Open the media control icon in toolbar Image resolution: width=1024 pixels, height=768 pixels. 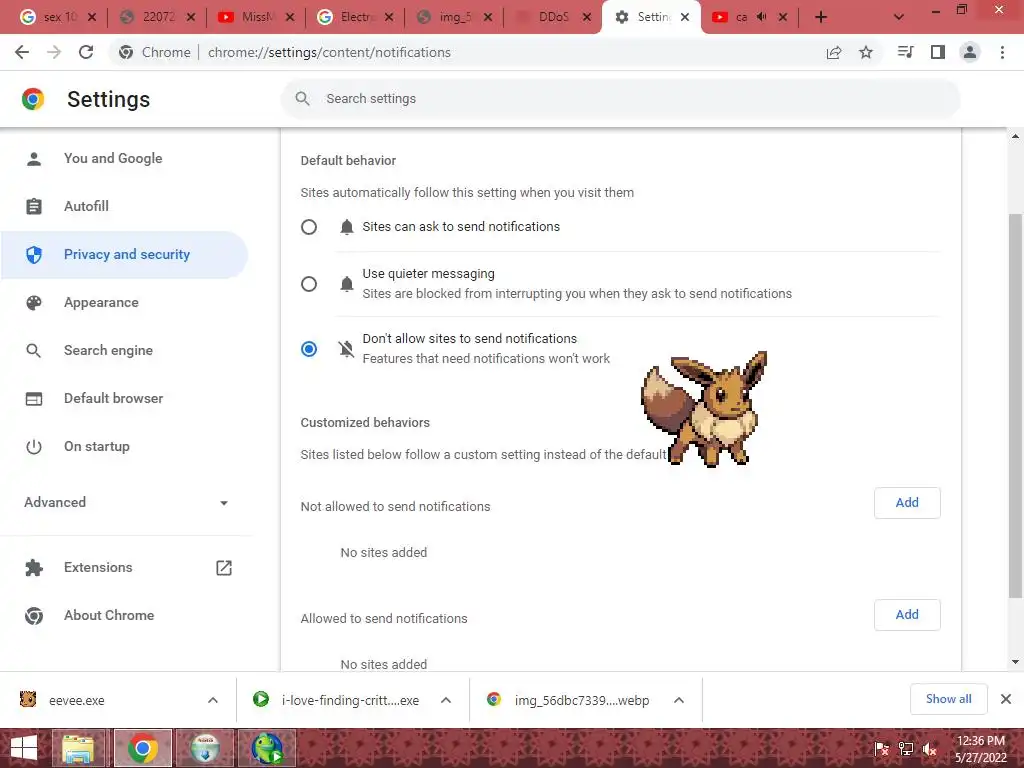pyautogui.click(x=905, y=52)
